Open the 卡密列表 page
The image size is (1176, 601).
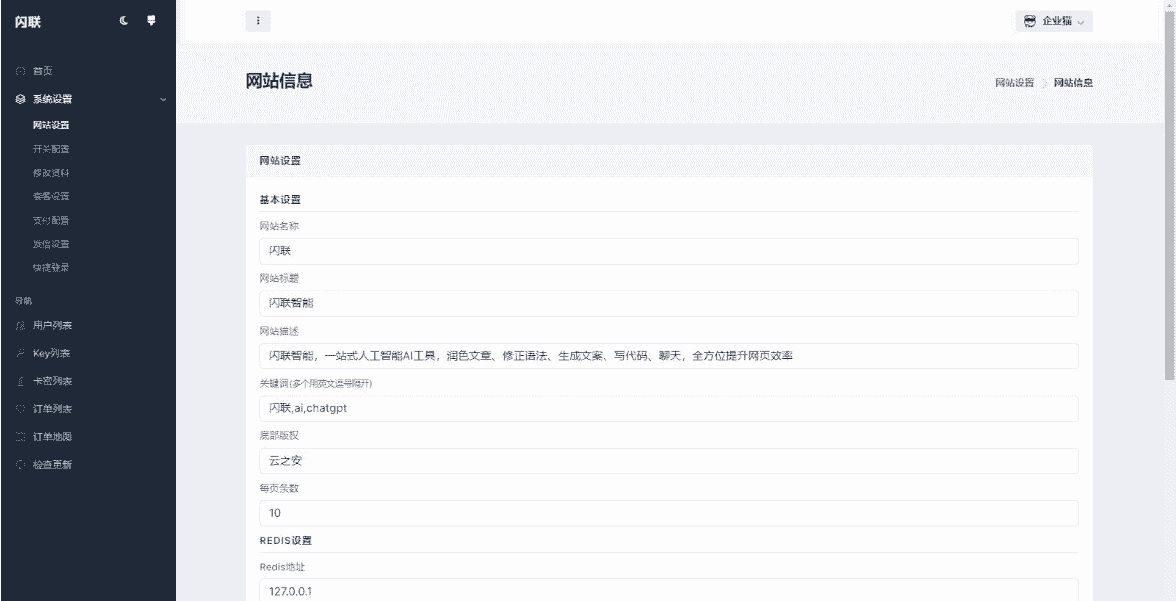click(x=52, y=381)
